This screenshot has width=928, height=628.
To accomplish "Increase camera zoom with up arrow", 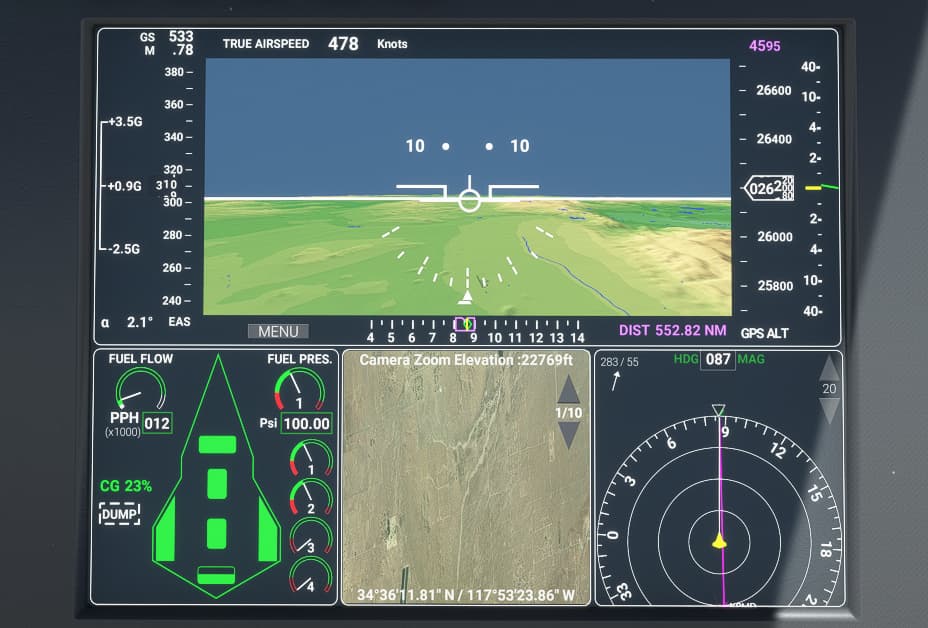I will (568, 390).
